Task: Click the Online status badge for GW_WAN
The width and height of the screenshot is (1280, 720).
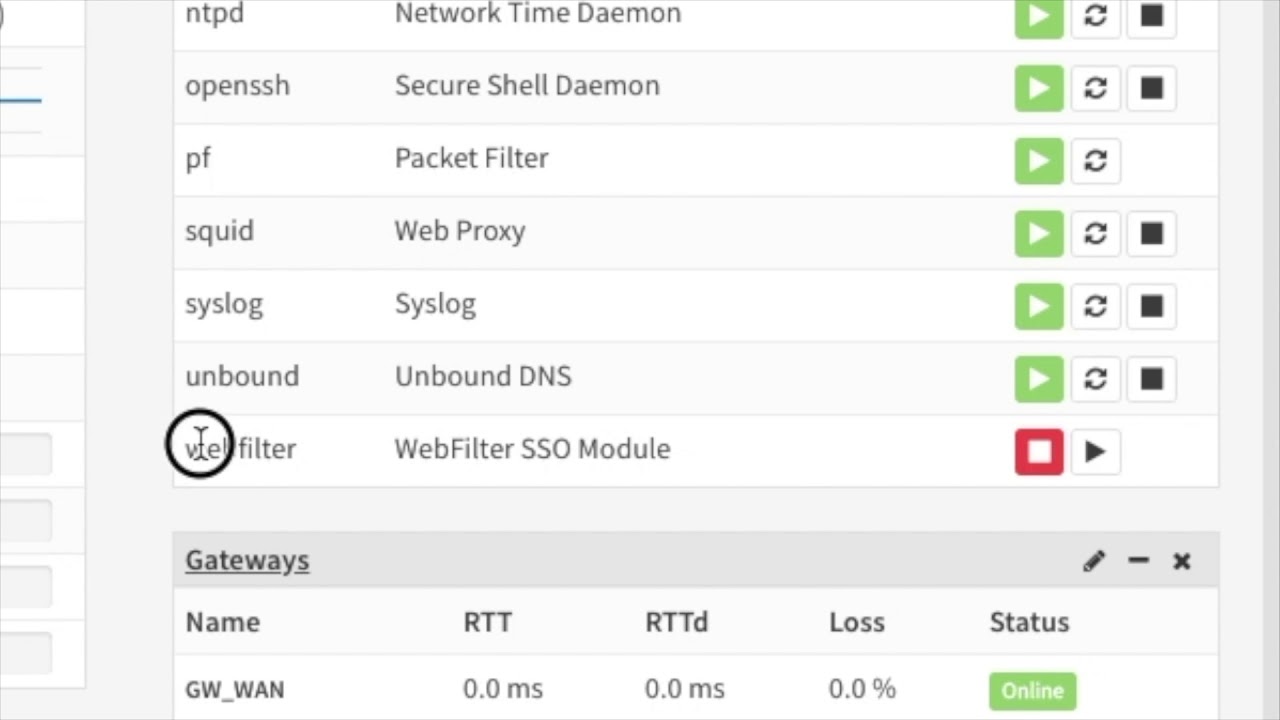Action: point(1032,691)
